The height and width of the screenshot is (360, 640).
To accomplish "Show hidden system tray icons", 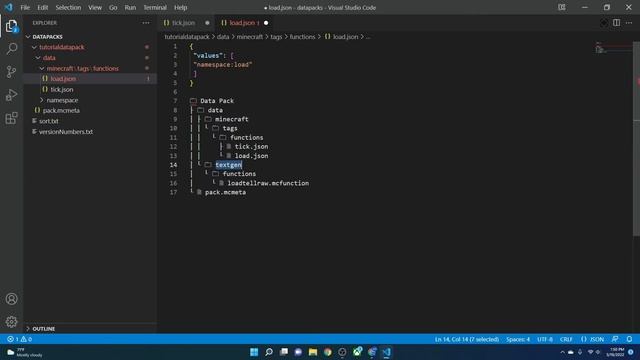I will [x=562, y=352].
